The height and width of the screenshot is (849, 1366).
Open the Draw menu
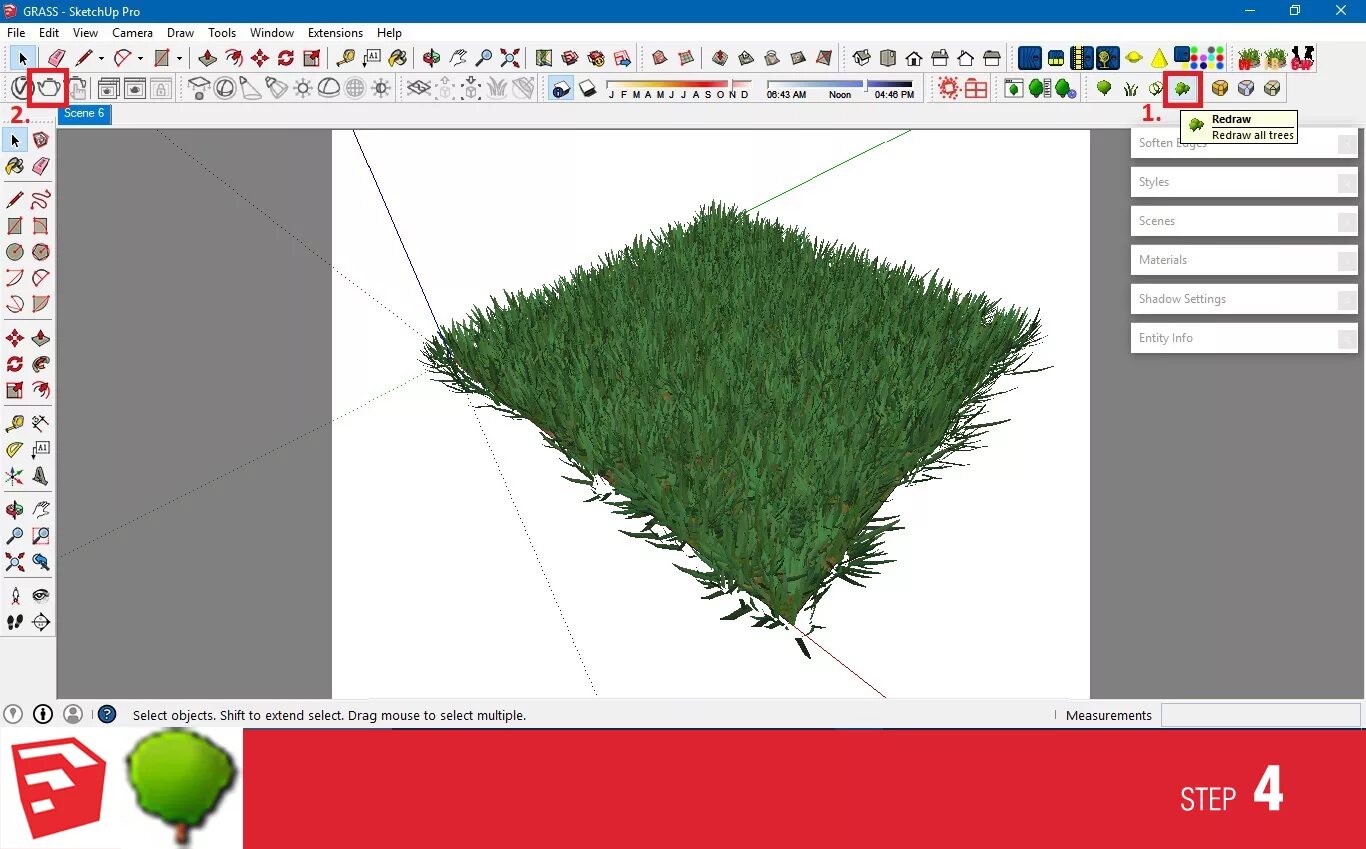pos(180,33)
